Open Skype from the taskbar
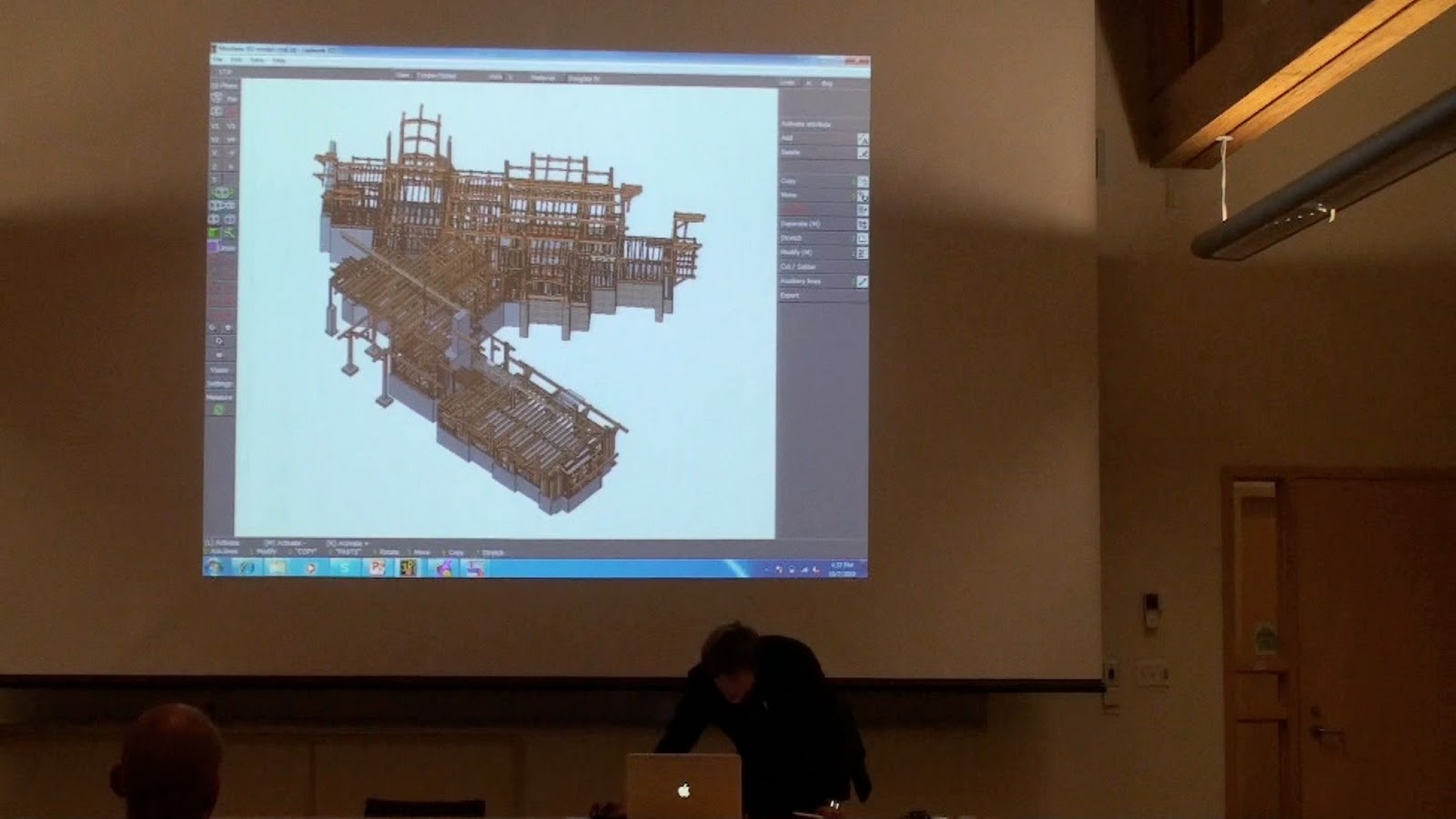 click(x=344, y=567)
